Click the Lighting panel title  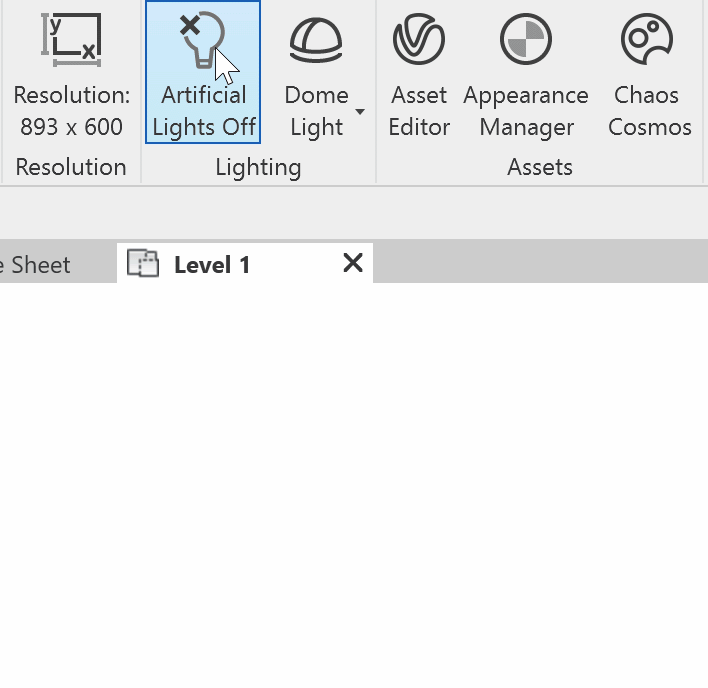click(x=258, y=168)
